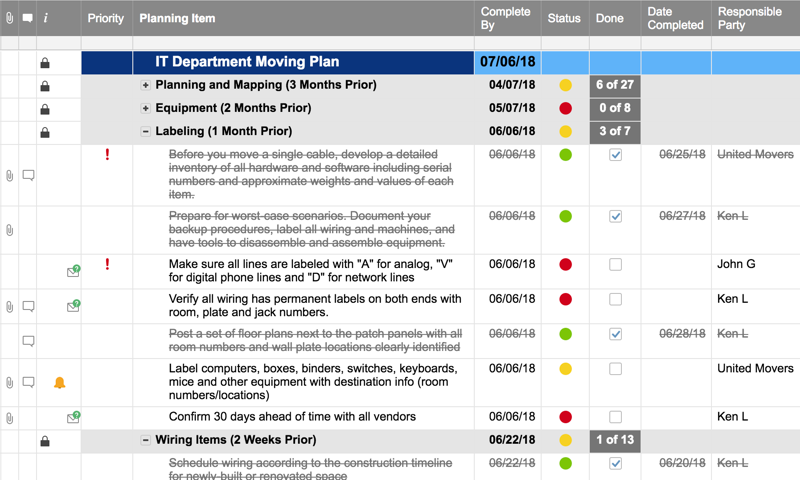Expand Equipment (2 Months Prior) section
The height and width of the screenshot is (480, 800).
[x=145, y=109]
